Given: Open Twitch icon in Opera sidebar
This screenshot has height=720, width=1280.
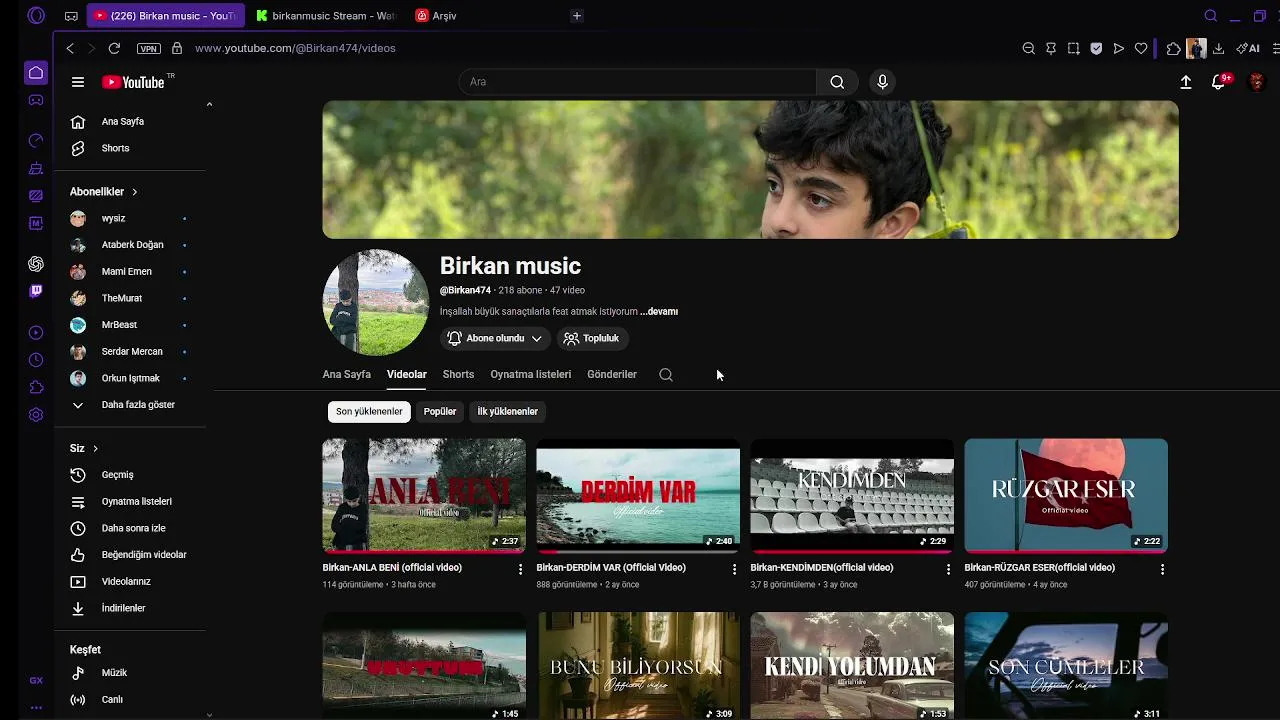Looking at the screenshot, I should click(36, 291).
